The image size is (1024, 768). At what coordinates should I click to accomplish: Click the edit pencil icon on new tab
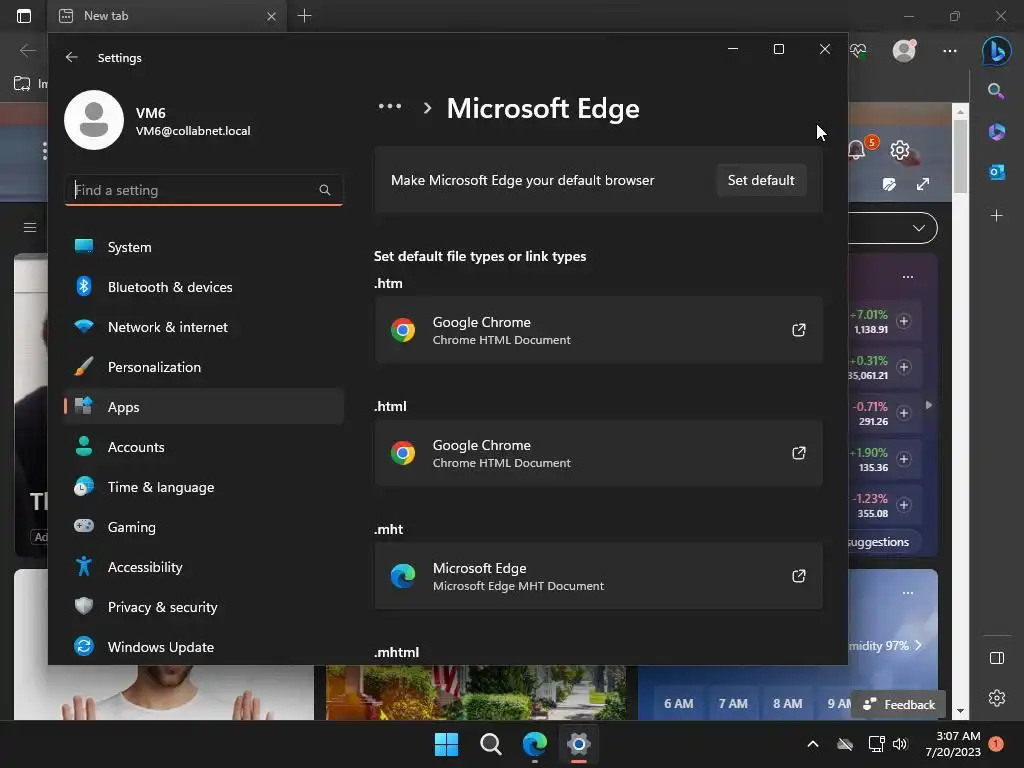(889, 184)
